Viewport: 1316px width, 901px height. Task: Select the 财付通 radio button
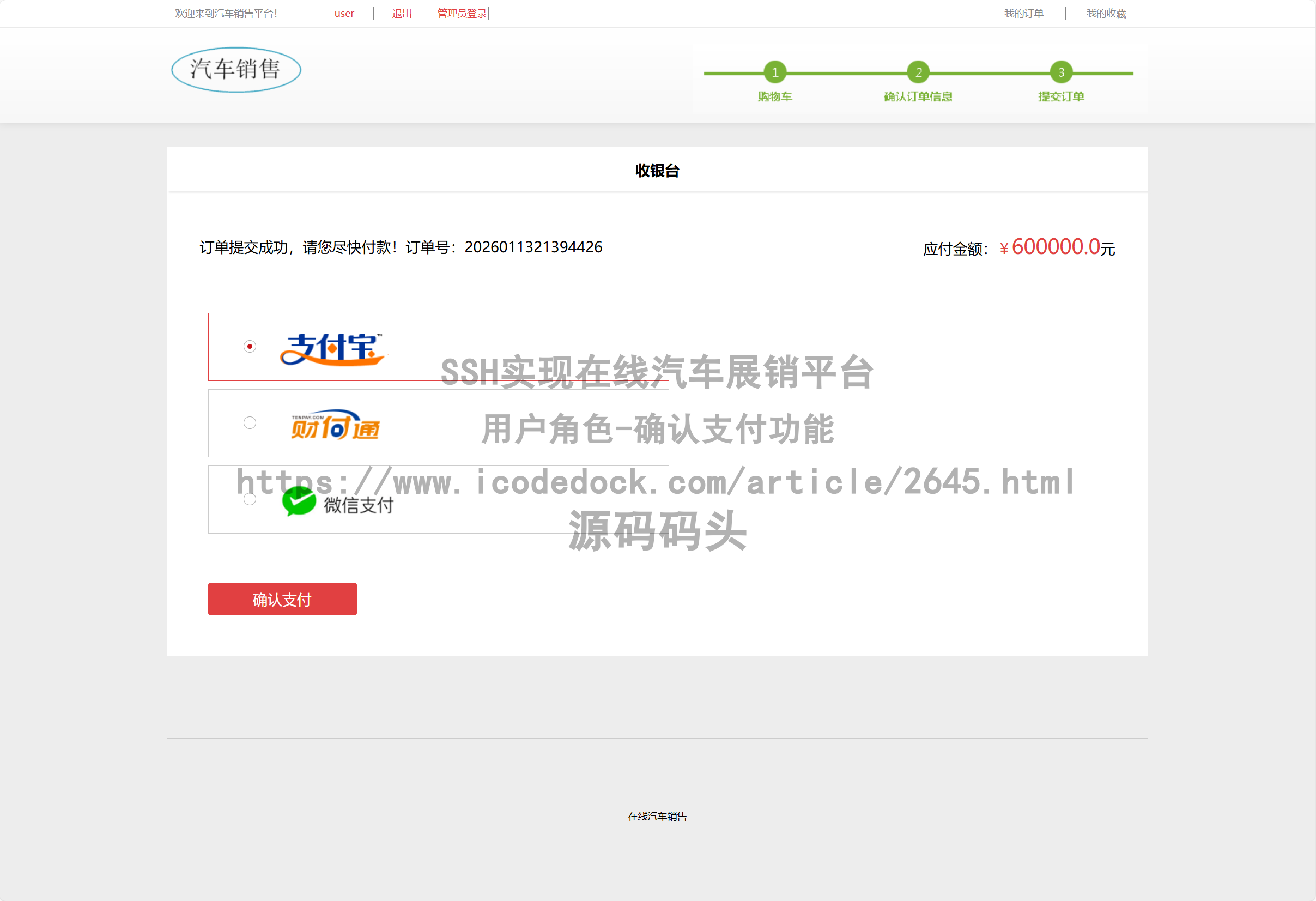point(250,422)
